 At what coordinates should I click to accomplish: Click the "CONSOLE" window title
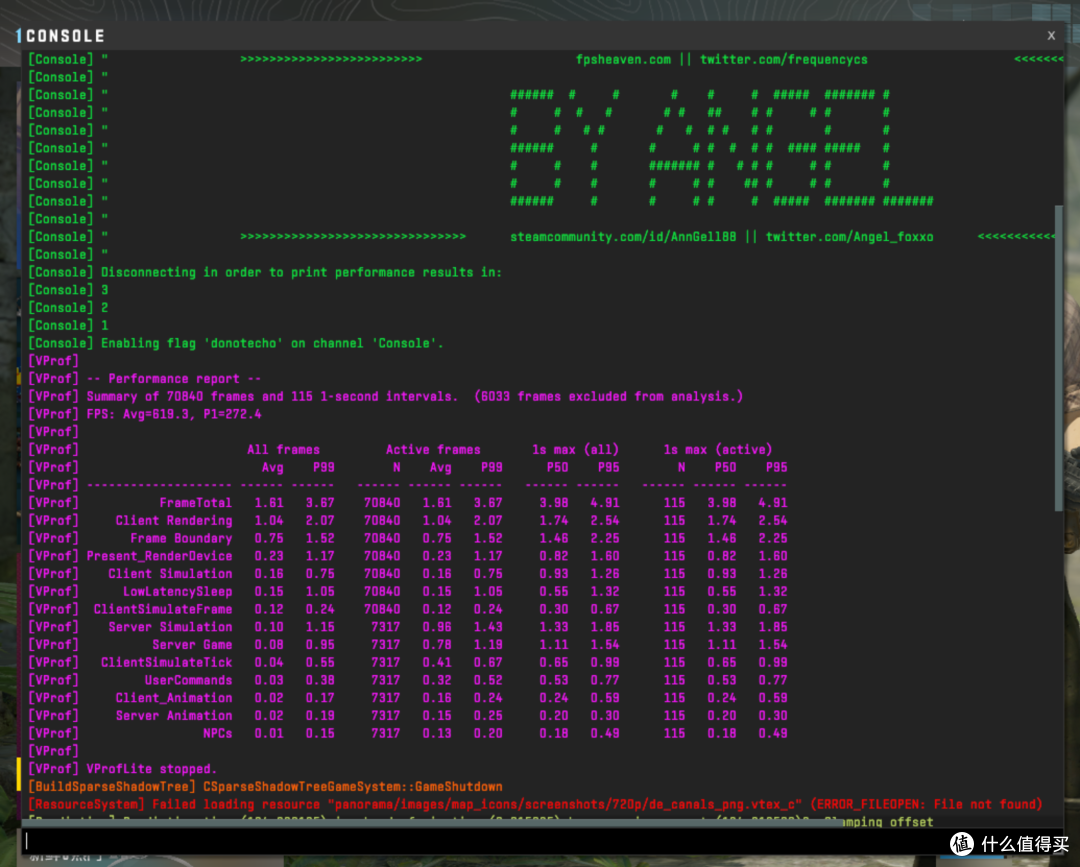[x=65, y=36]
